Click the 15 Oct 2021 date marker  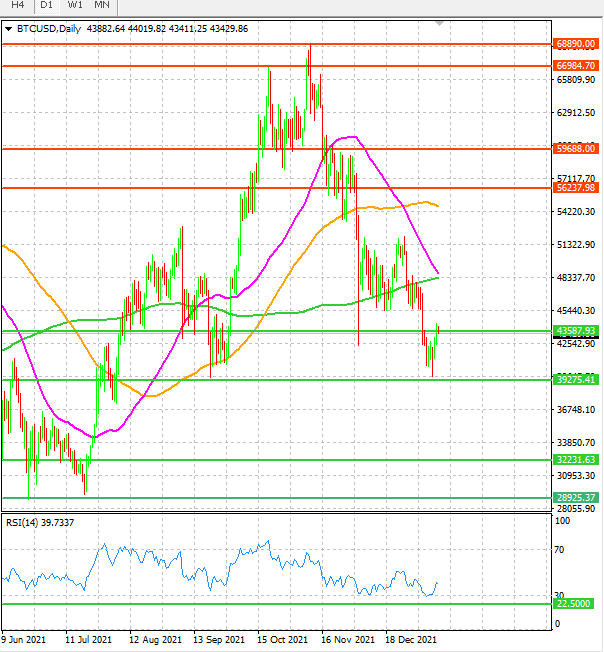(x=282, y=640)
